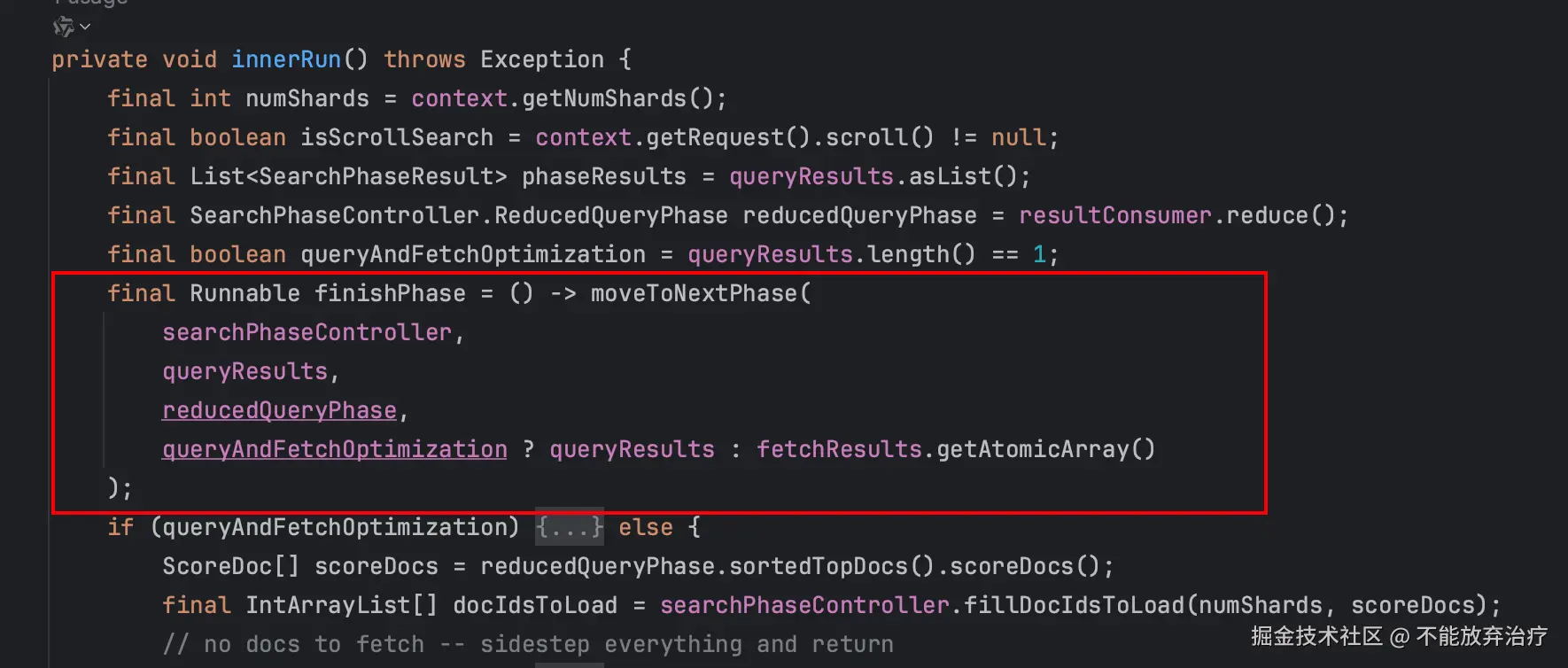Click resultConsumer in the reduce() line
Viewport: 1568px width, 668px height.
click(x=1115, y=215)
